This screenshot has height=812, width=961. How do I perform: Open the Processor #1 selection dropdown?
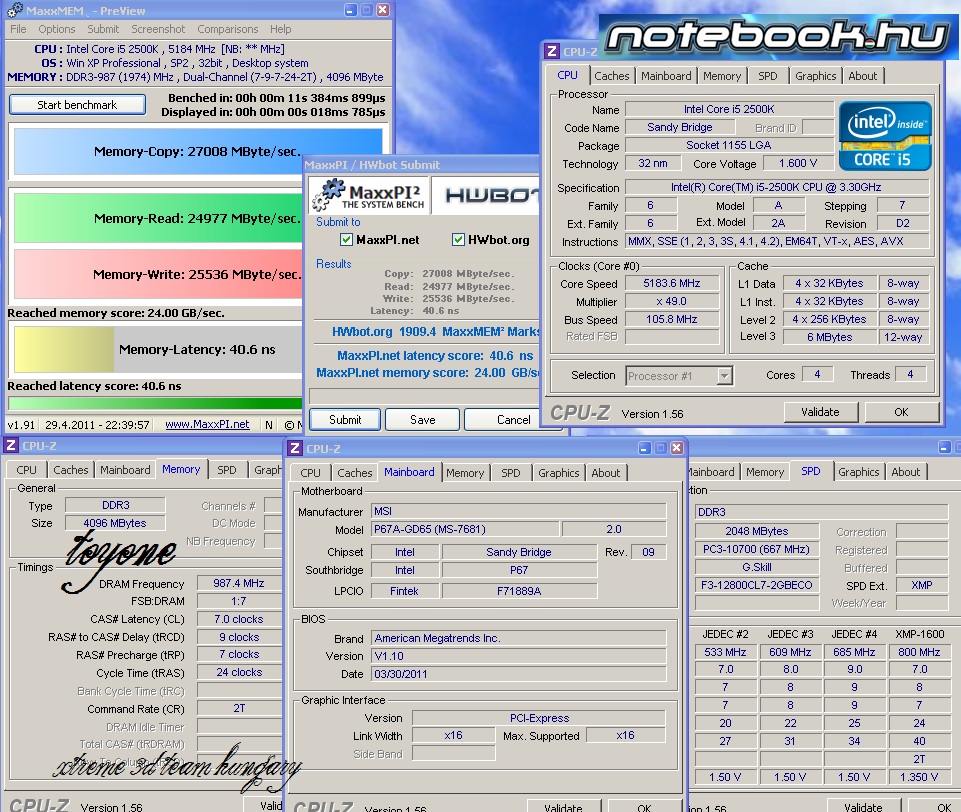pos(724,376)
